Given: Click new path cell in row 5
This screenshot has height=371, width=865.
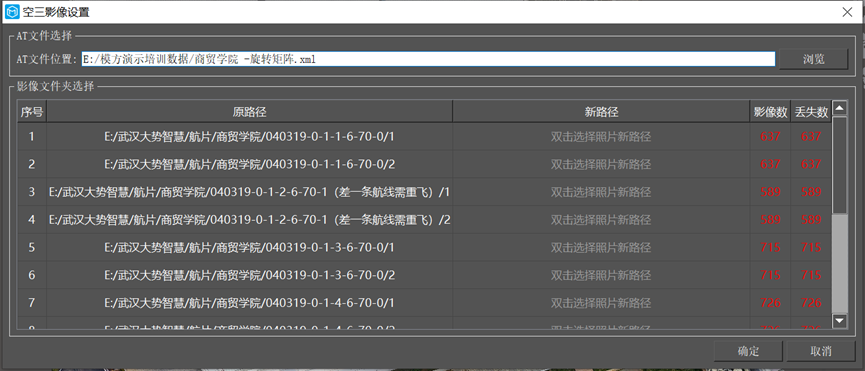Looking at the screenshot, I should click(x=601, y=247).
